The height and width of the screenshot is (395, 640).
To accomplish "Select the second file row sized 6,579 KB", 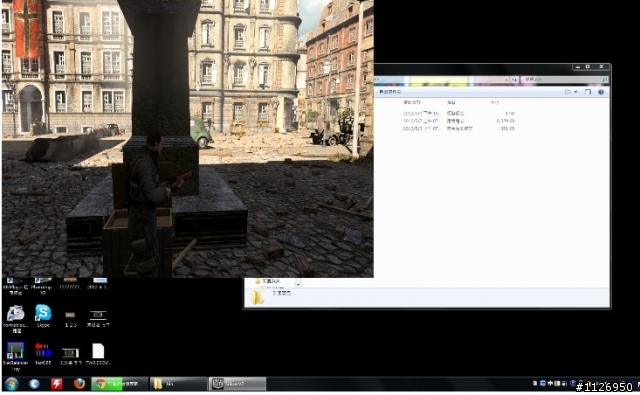I will [x=458, y=121].
